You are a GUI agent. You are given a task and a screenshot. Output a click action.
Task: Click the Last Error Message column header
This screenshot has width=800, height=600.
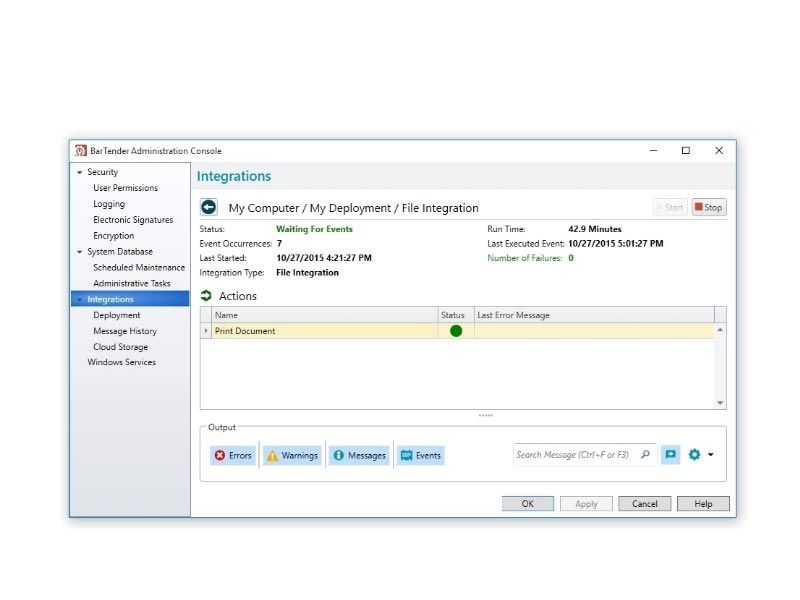[x=594, y=315]
